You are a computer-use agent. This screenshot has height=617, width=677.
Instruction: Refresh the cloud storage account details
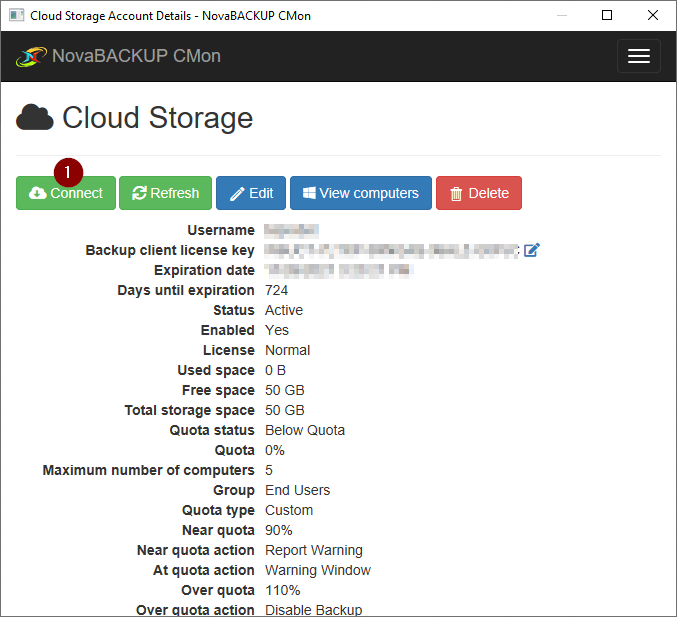pos(165,193)
